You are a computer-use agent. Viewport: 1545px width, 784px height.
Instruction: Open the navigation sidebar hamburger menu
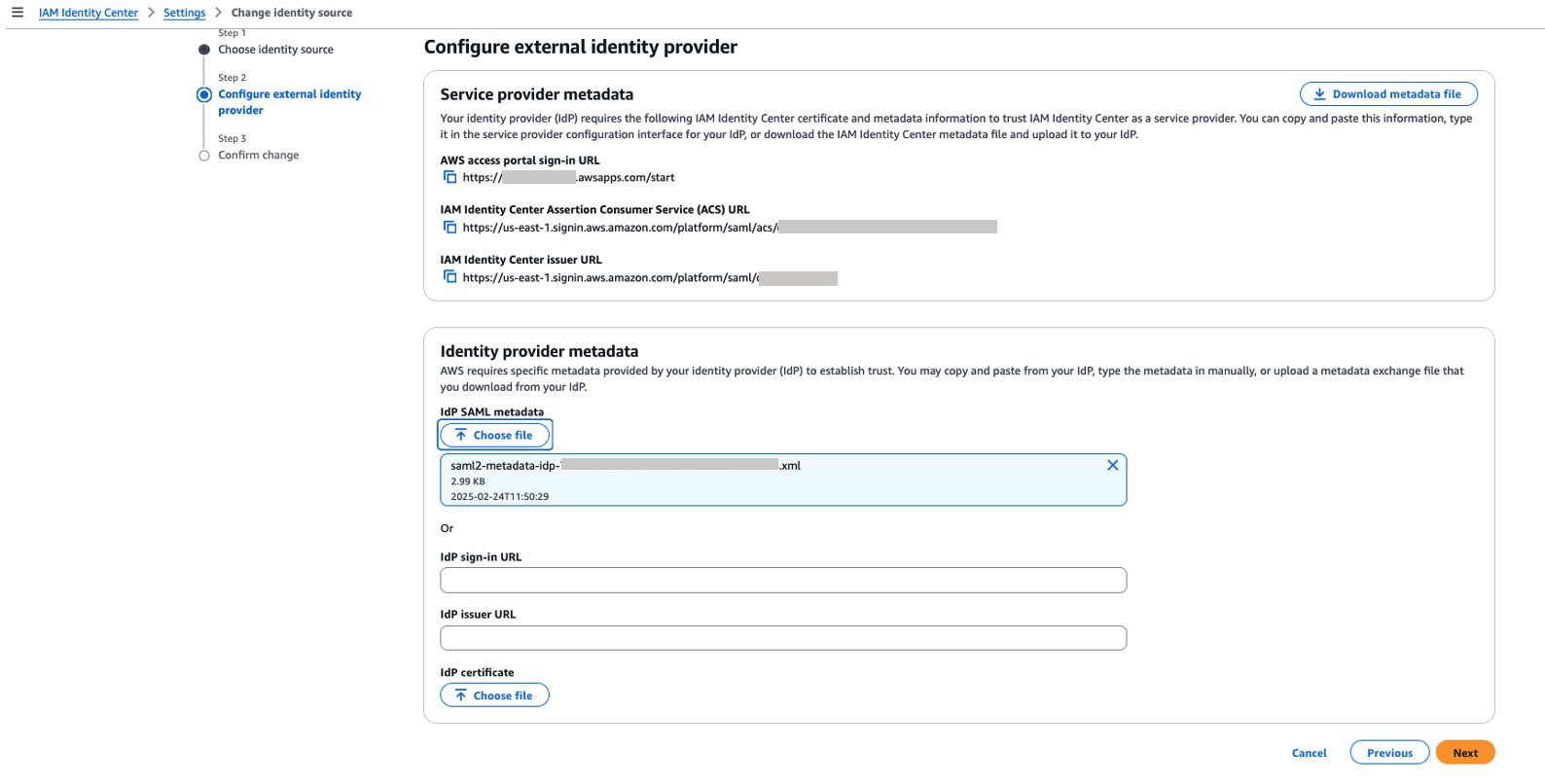click(x=17, y=12)
